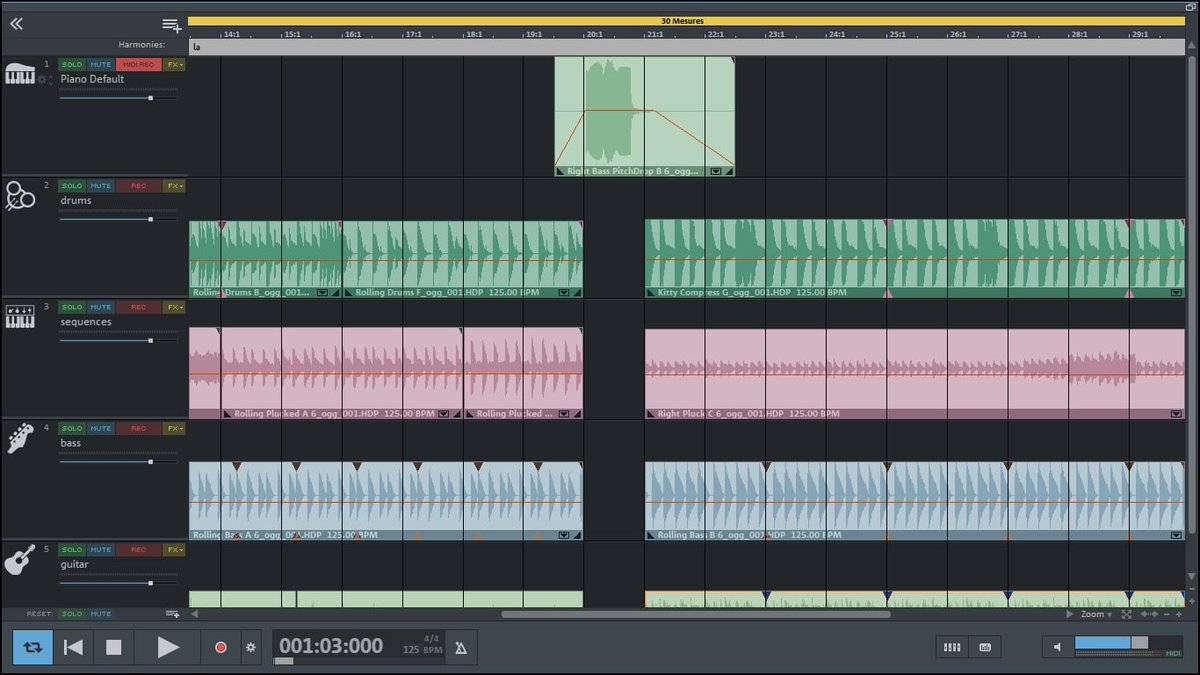Open Right Bass PitchDrop clip menu arrow

click(716, 171)
